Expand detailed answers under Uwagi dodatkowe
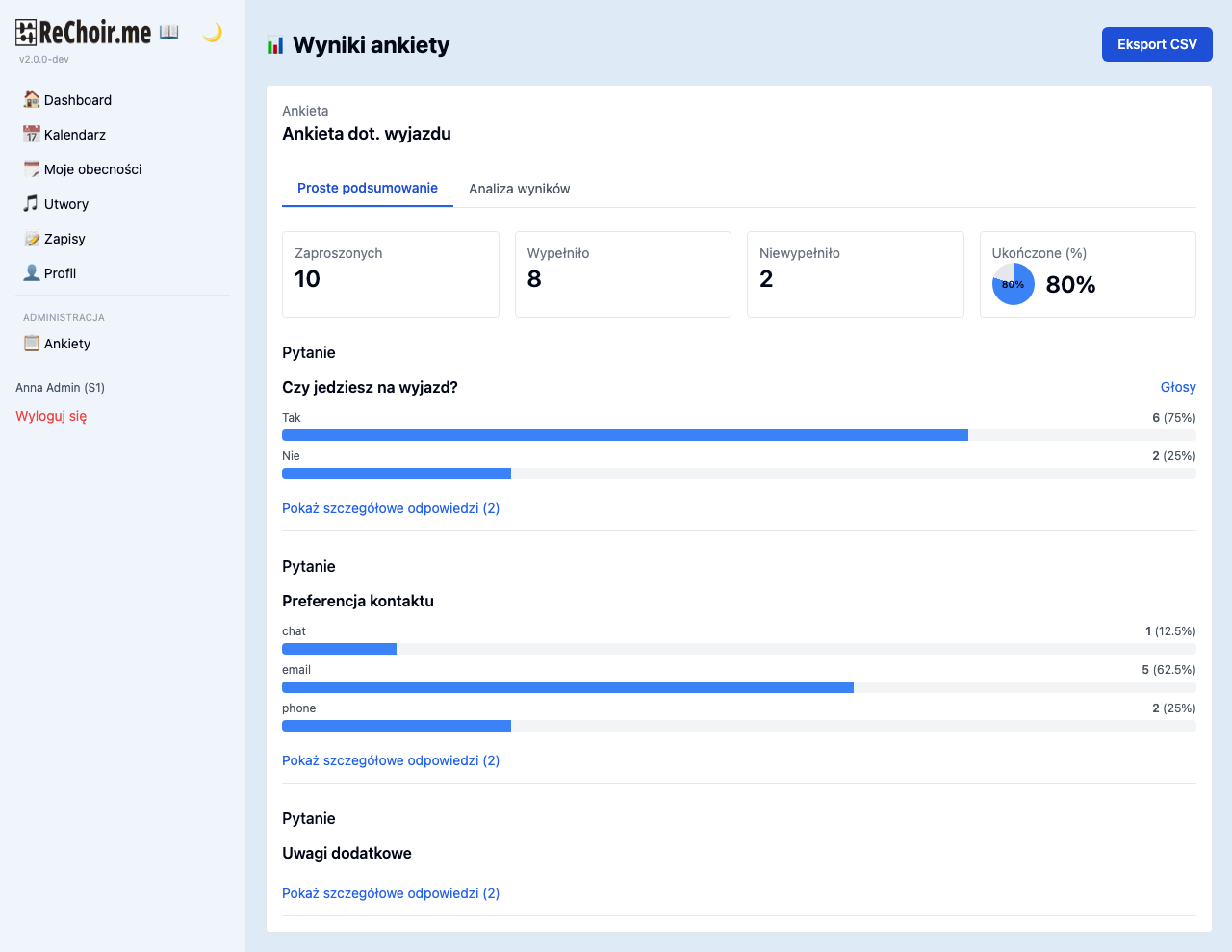Image resolution: width=1232 pixels, height=952 pixels. 390,893
